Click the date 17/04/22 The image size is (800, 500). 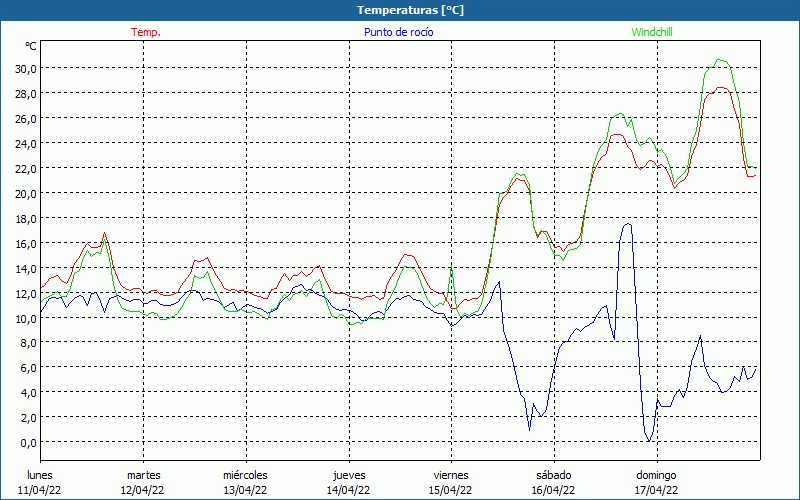[656, 490]
